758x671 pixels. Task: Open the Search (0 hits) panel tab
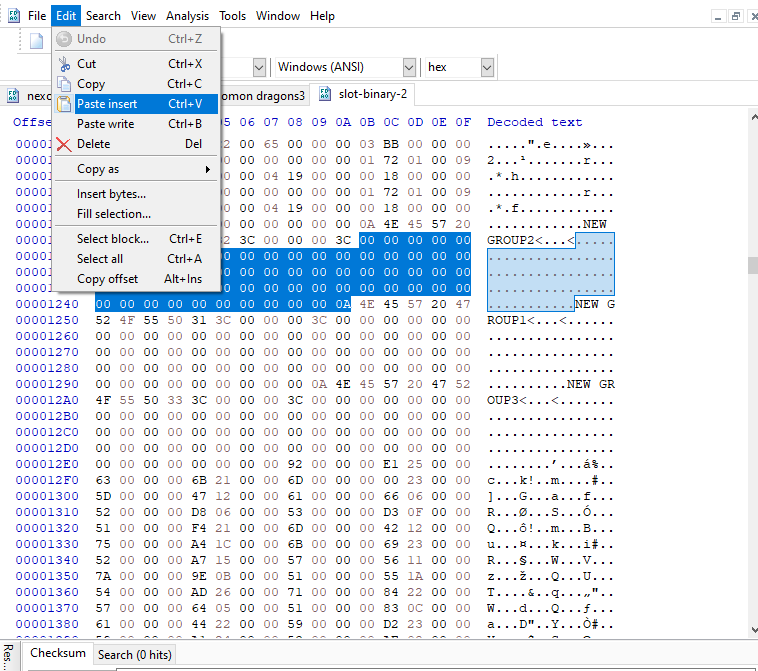point(134,655)
